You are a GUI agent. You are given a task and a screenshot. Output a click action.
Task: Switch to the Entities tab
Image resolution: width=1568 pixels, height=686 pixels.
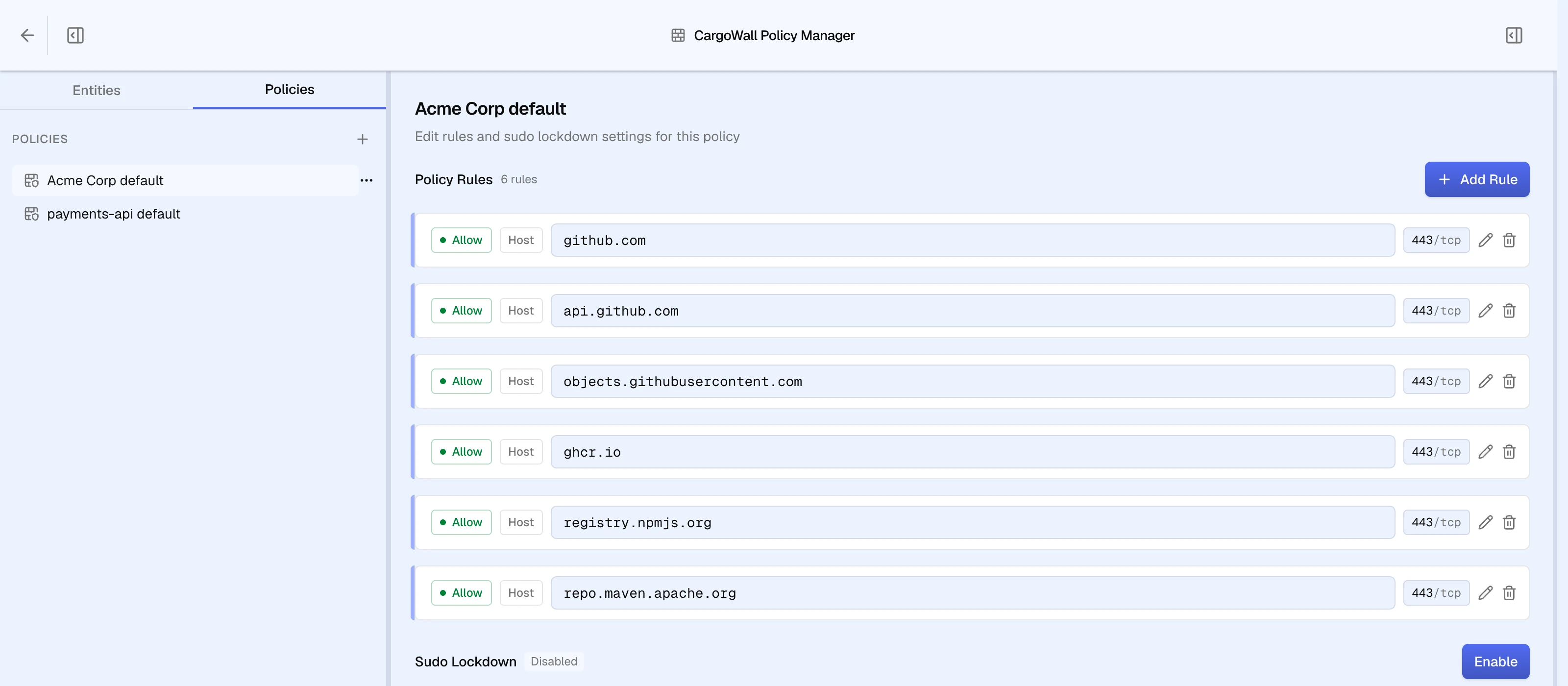coord(96,91)
